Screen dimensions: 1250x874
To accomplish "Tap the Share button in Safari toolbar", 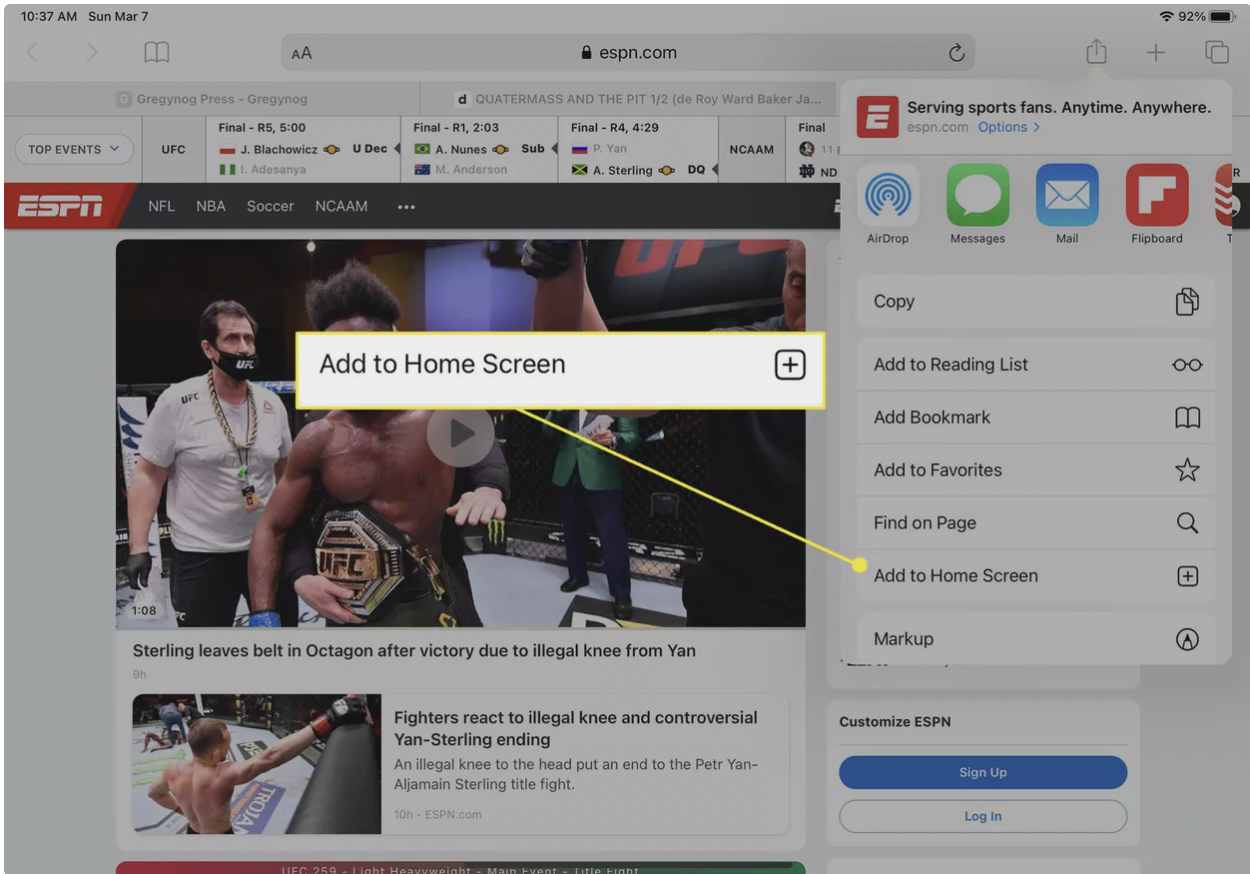I will 1096,52.
